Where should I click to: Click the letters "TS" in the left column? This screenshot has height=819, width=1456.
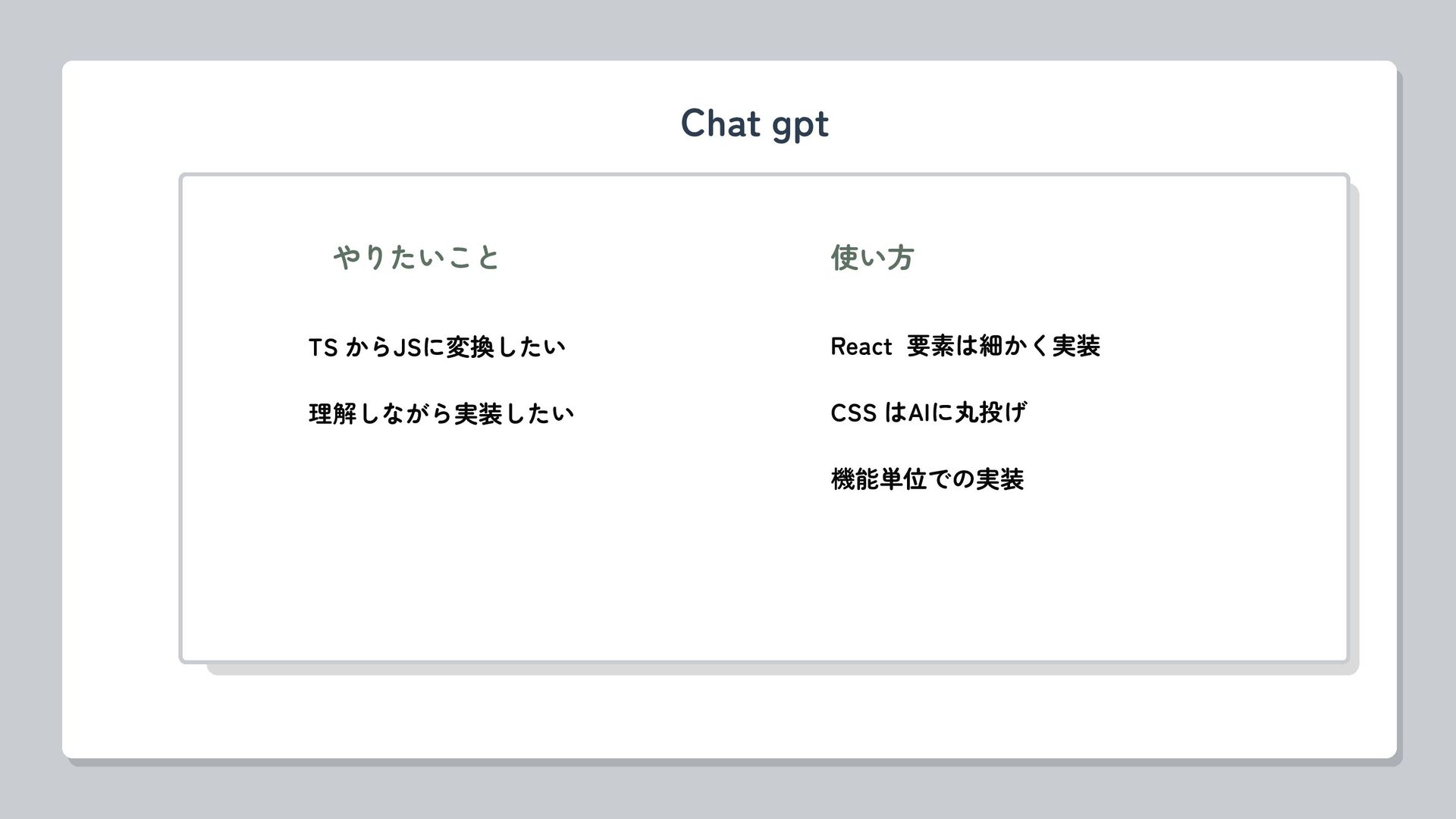[323, 348]
